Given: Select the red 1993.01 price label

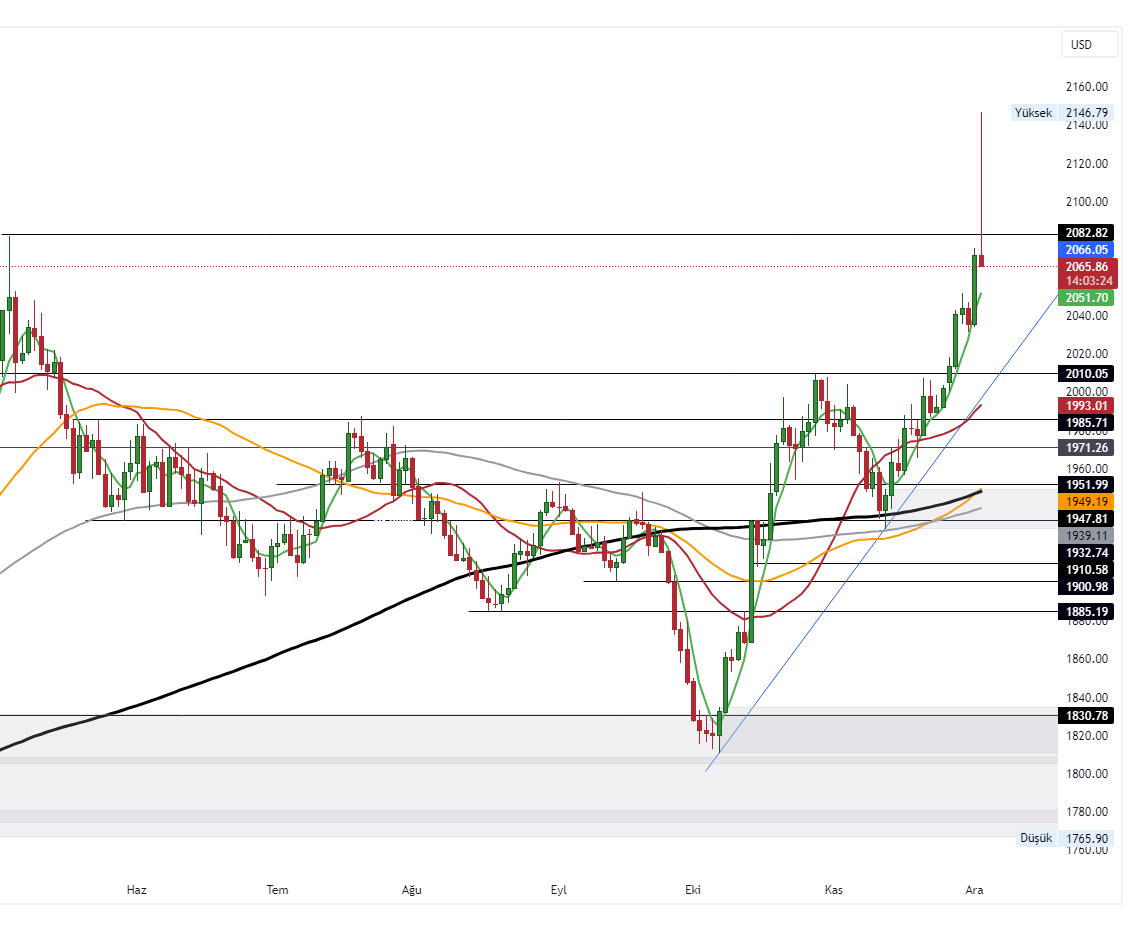Looking at the screenshot, I should click(1087, 405).
